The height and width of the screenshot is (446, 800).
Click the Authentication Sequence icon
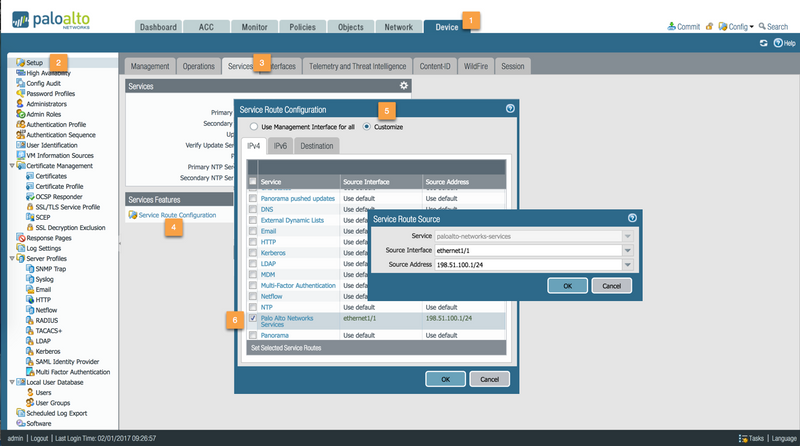(x=20, y=135)
